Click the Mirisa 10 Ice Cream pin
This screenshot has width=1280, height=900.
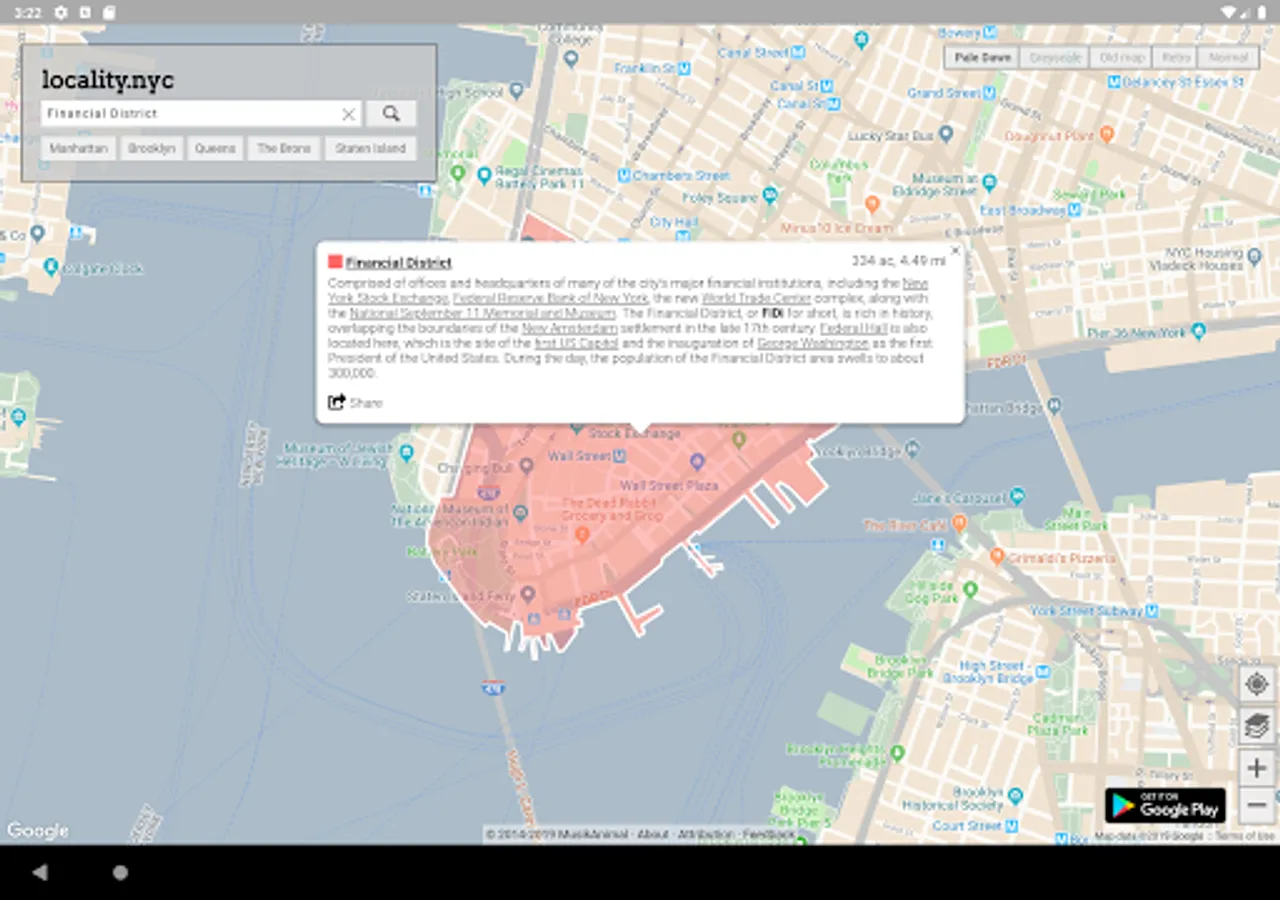pyautogui.click(x=871, y=204)
